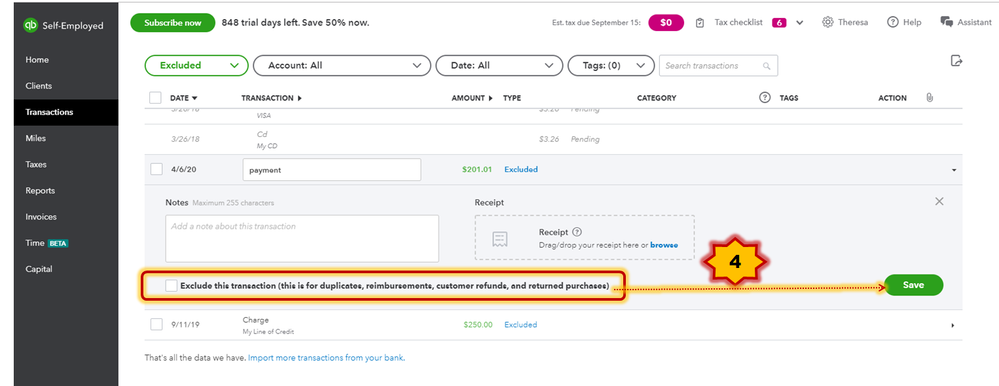This screenshot has width=999, height=386.
Task: Click the Category help question icon
Action: pos(765,98)
